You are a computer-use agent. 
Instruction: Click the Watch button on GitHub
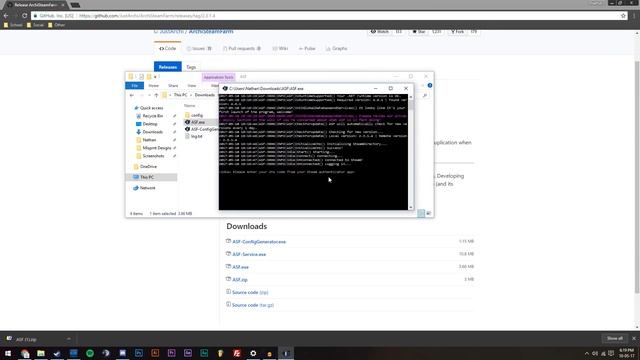coord(380,31)
